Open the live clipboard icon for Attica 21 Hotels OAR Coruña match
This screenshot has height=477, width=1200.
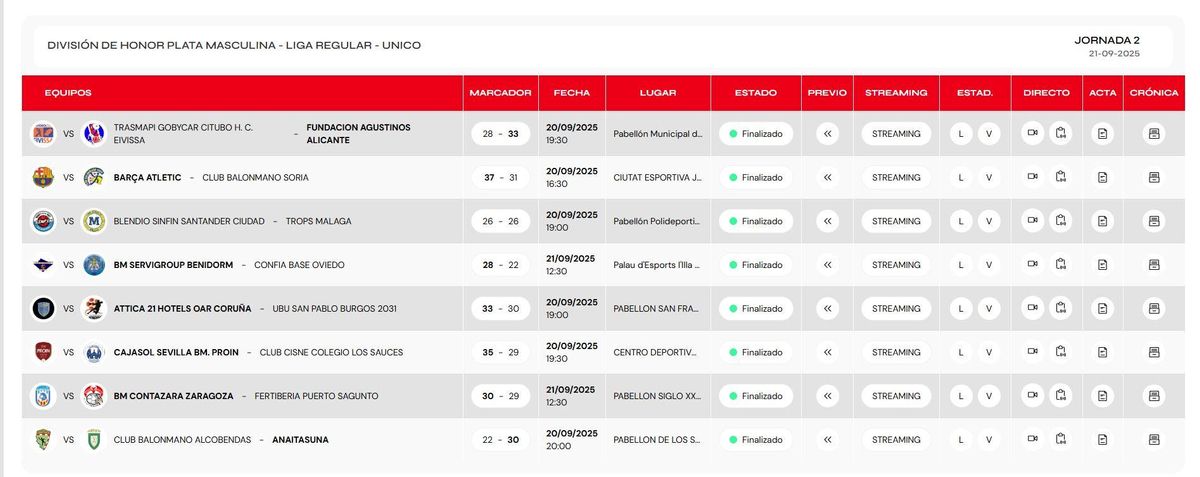coord(1061,308)
